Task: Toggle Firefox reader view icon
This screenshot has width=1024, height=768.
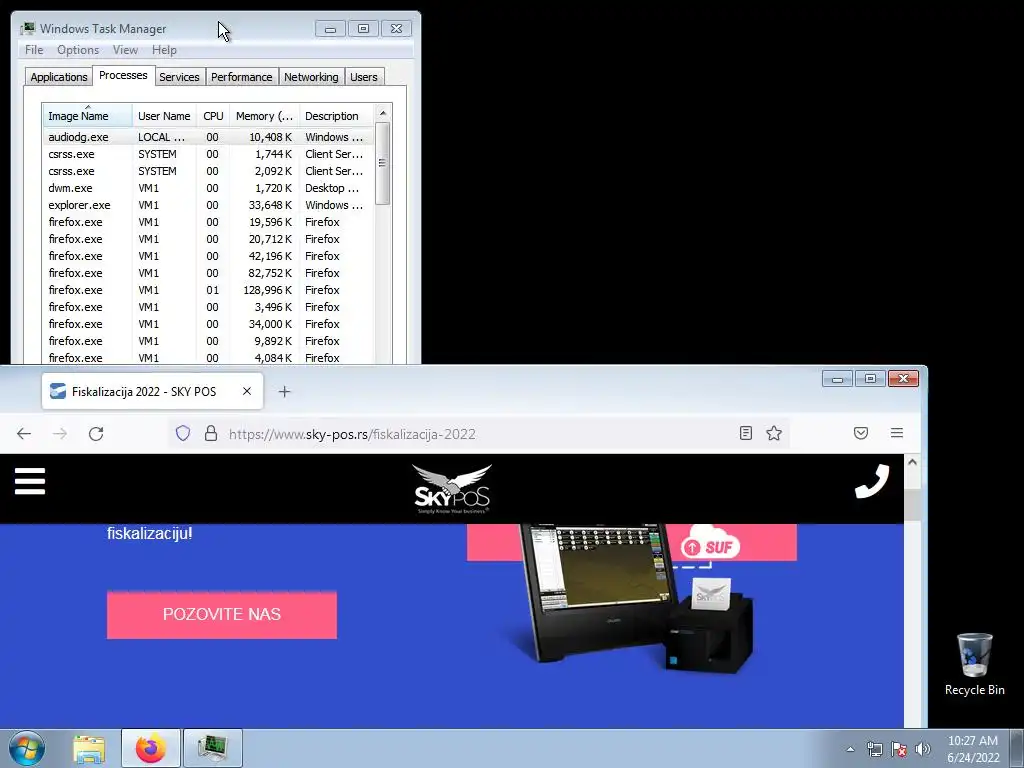Action: 746,433
